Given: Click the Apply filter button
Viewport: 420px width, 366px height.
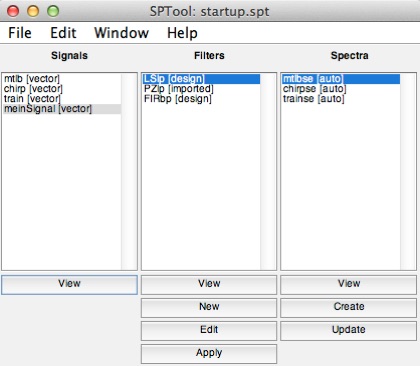Looking at the screenshot, I should point(209,353).
